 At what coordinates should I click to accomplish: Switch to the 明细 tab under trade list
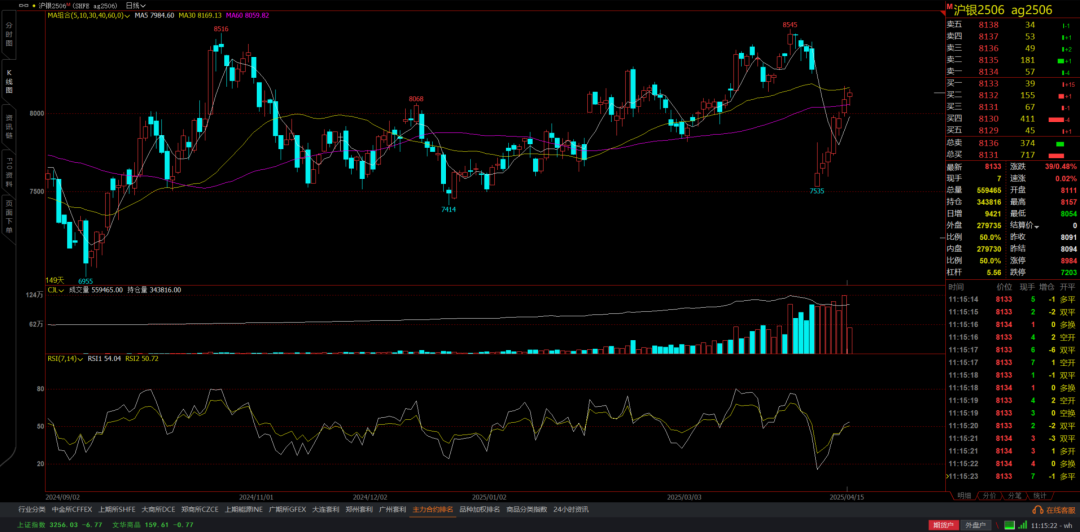[963, 495]
